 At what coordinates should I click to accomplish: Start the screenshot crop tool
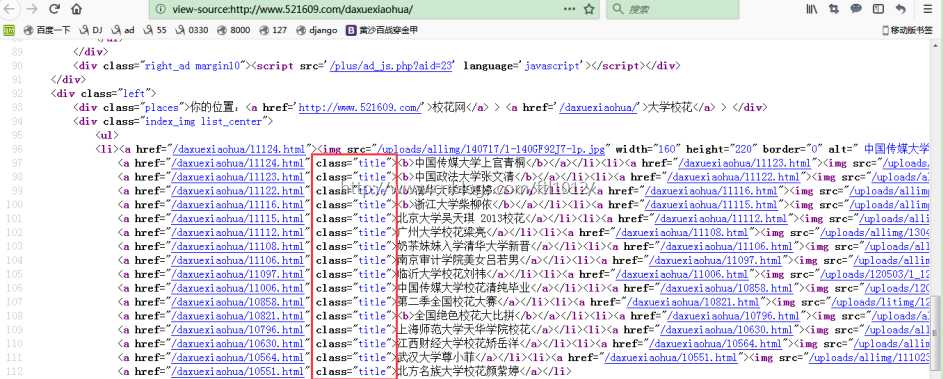coord(834,9)
